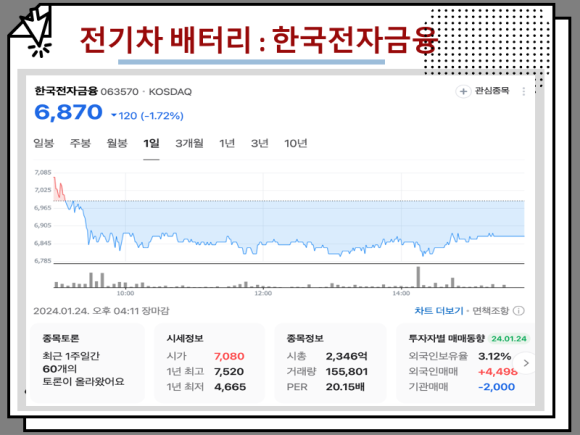Viewport: 580px width, 435px height.
Task: Select the 1일 chart tab
Action: pos(151,143)
